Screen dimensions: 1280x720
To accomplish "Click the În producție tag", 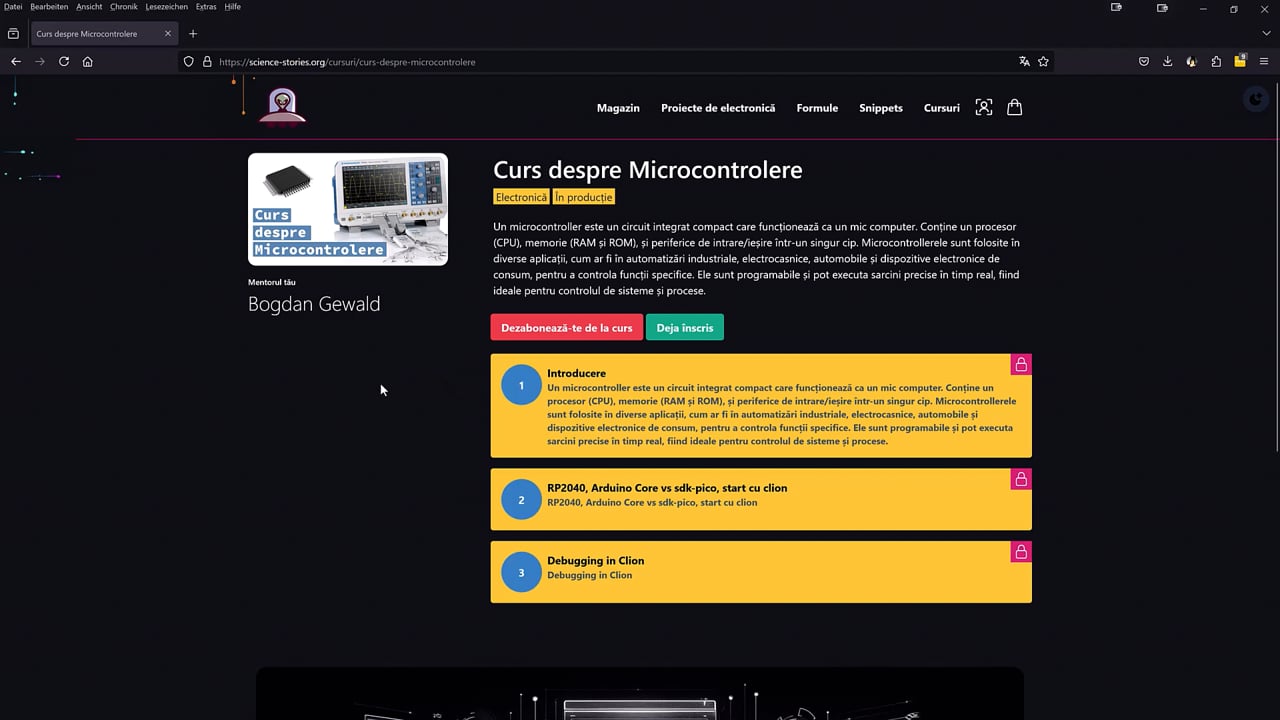I will click(584, 197).
